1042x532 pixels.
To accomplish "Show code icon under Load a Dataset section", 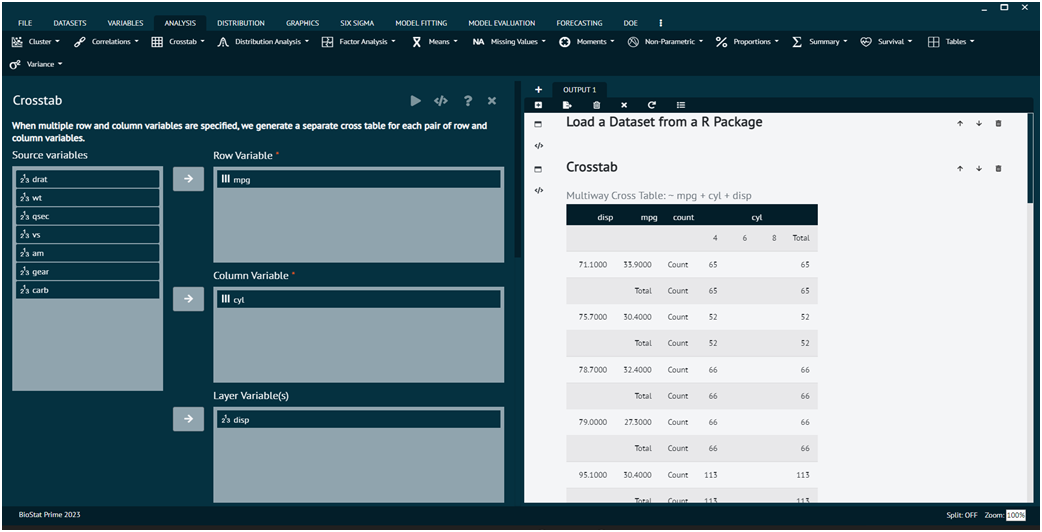I will coord(539,145).
